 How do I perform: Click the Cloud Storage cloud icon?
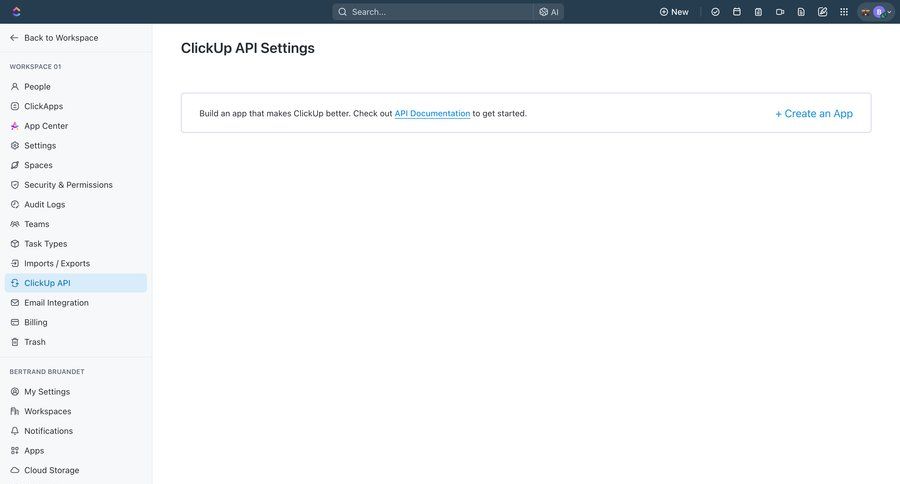pos(15,470)
